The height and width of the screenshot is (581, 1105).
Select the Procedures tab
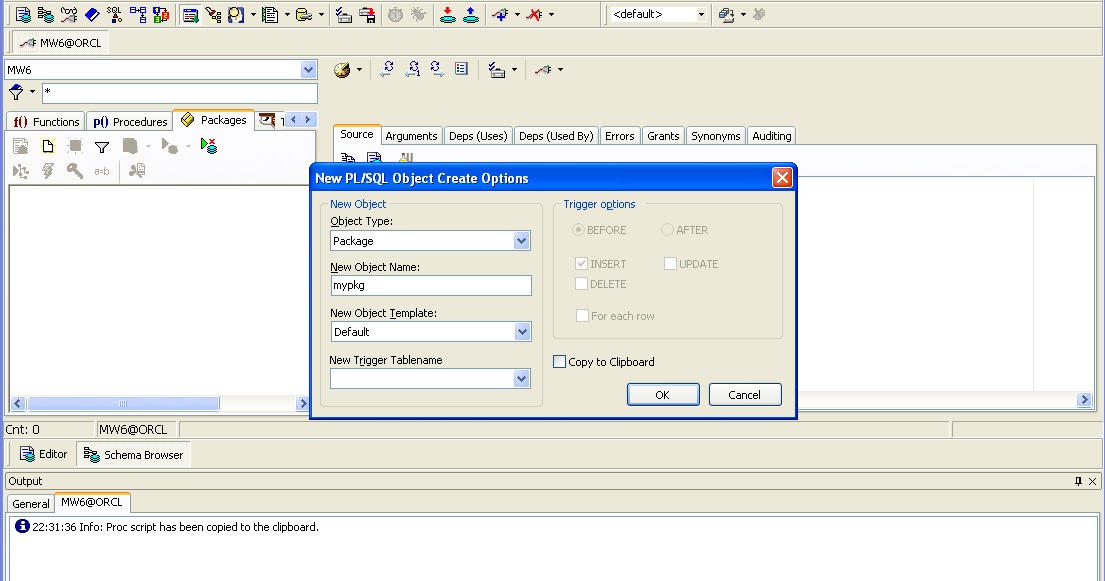[130, 120]
